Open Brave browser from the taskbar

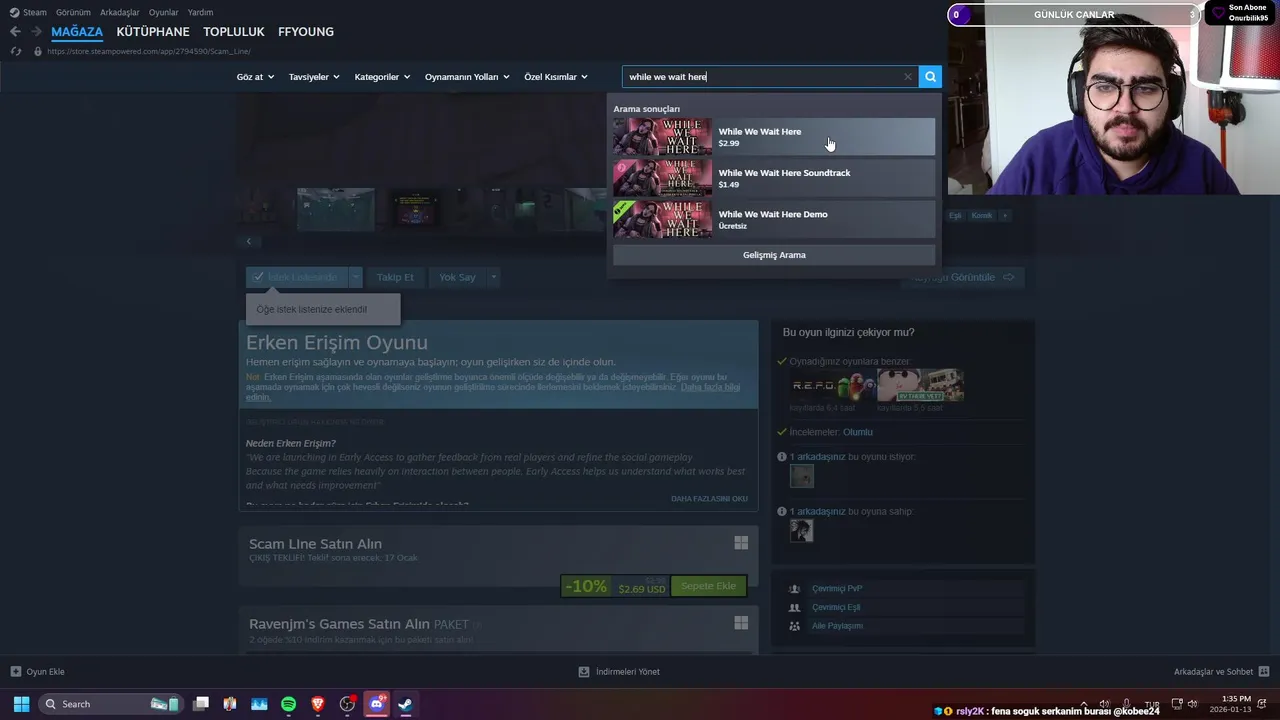(318, 704)
